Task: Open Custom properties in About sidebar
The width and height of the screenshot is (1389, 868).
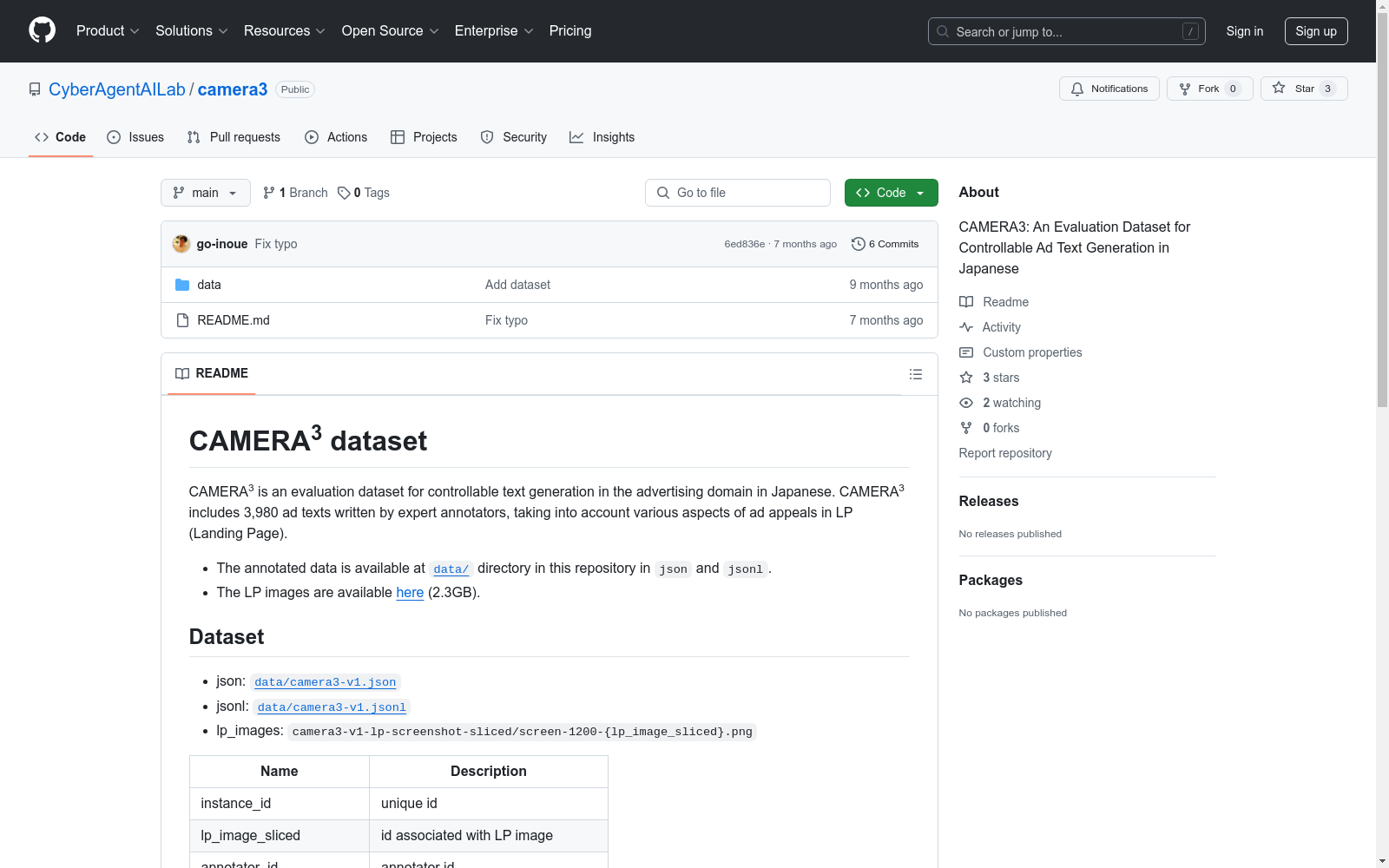Action: [x=1020, y=352]
